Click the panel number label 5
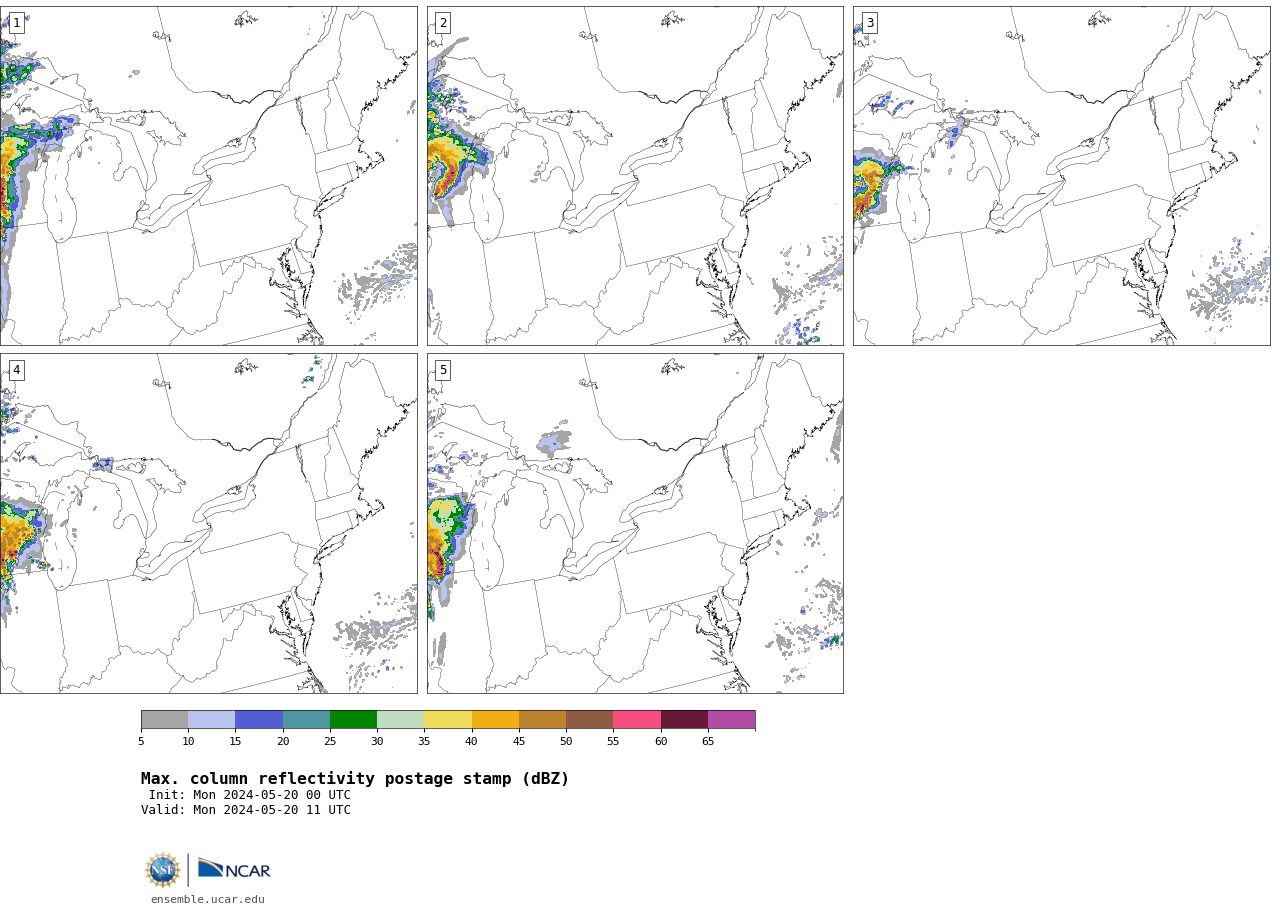Viewport: 1280px width, 910px height. pyautogui.click(x=443, y=370)
